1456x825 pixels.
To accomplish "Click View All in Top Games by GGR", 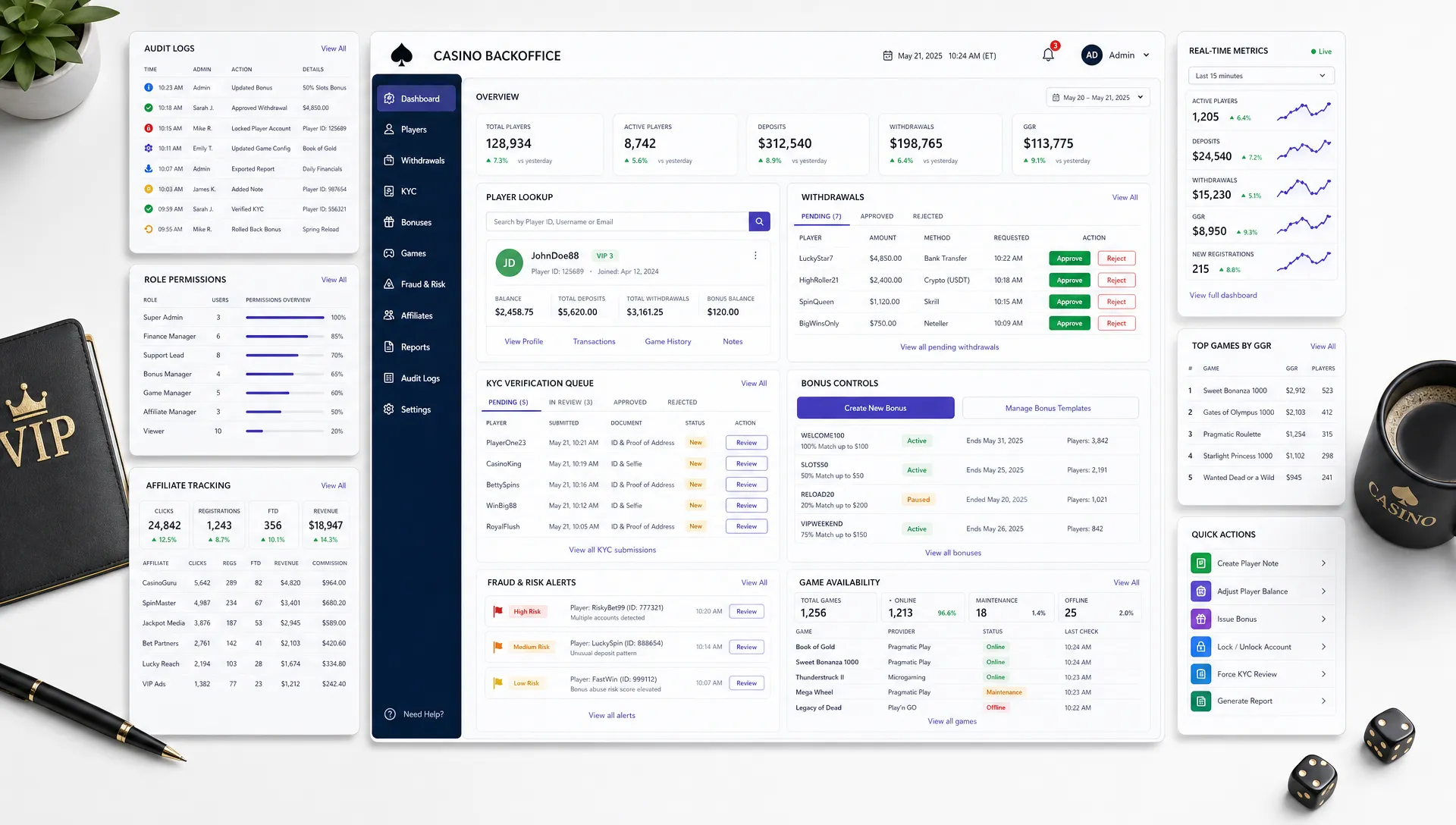I will click(x=1323, y=347).
